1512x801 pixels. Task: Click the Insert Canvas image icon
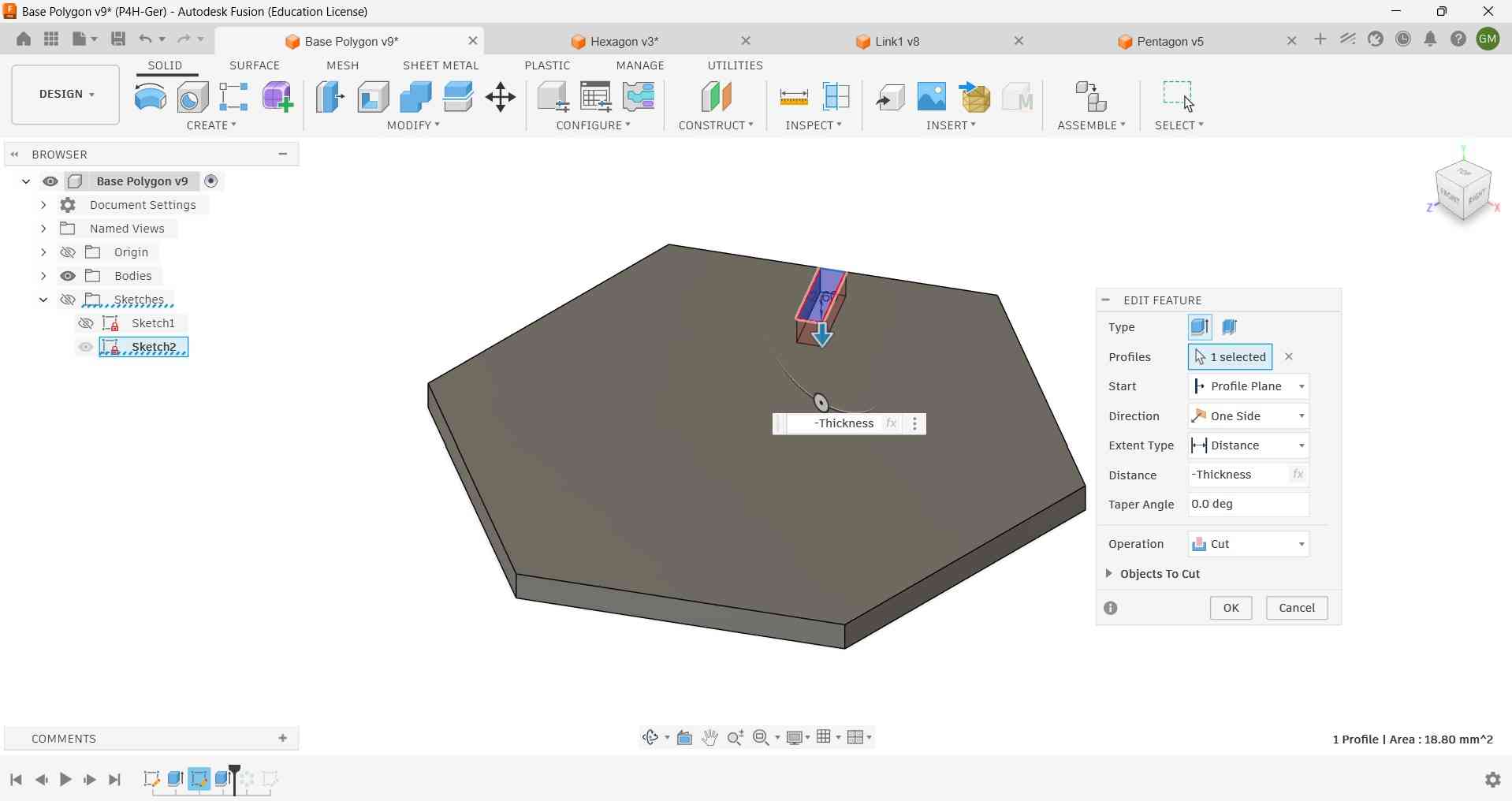[x=932, y=97]
